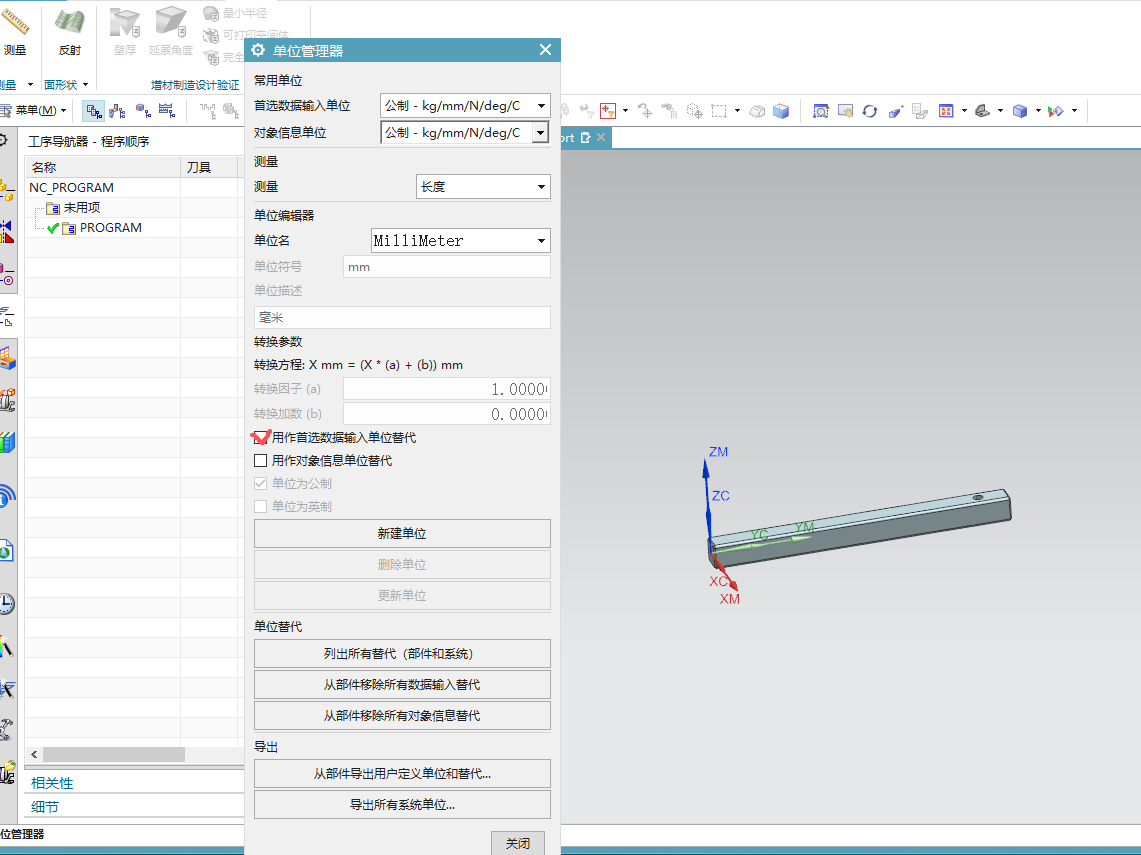This screenshot has height=855, width=1141.
Task: Click the 转换因子 (a) value field
Action: 447,389
